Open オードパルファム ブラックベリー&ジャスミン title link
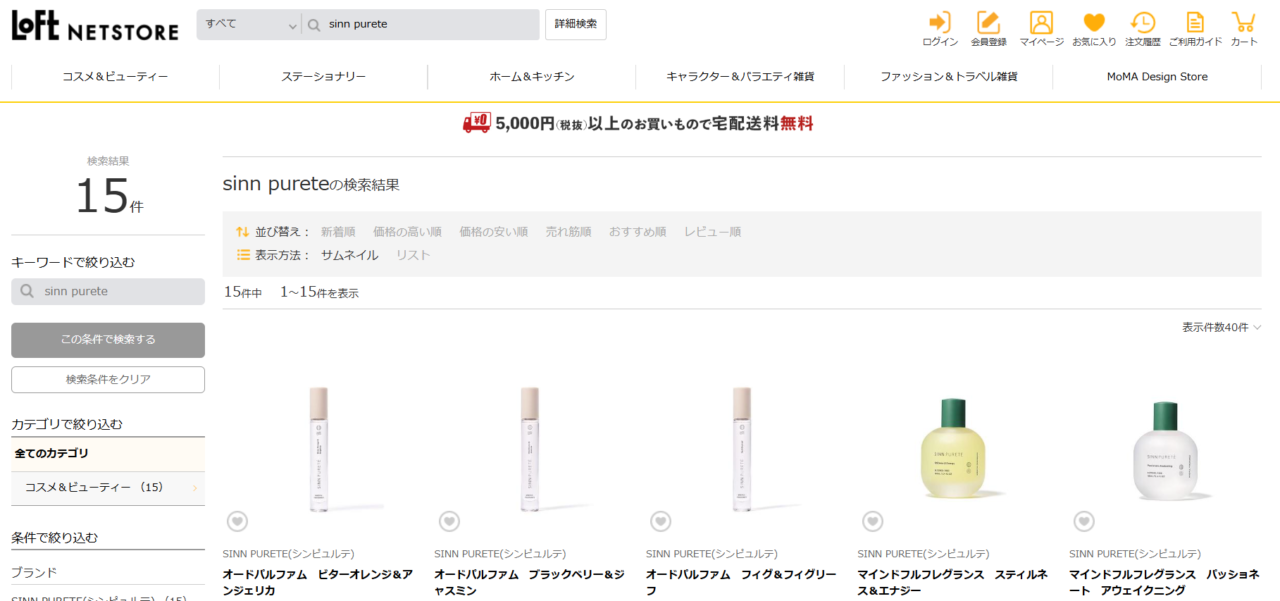 [x=529, y=582]
